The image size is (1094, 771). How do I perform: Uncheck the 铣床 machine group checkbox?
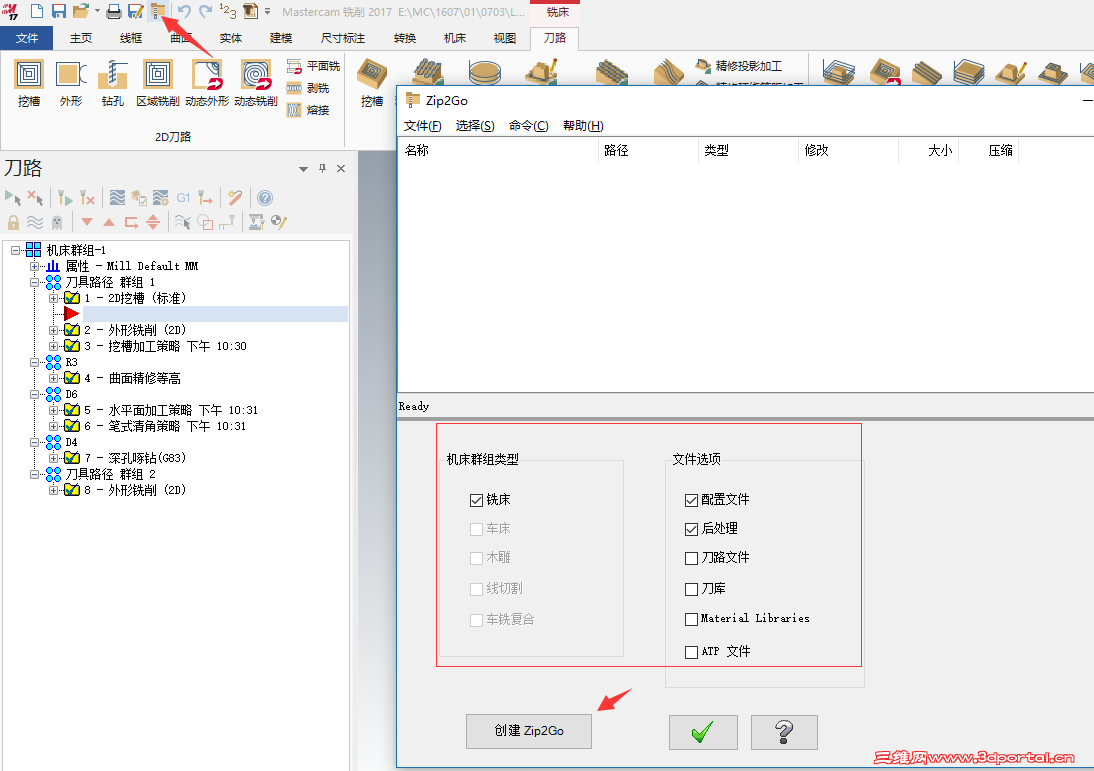pos(477,500)
